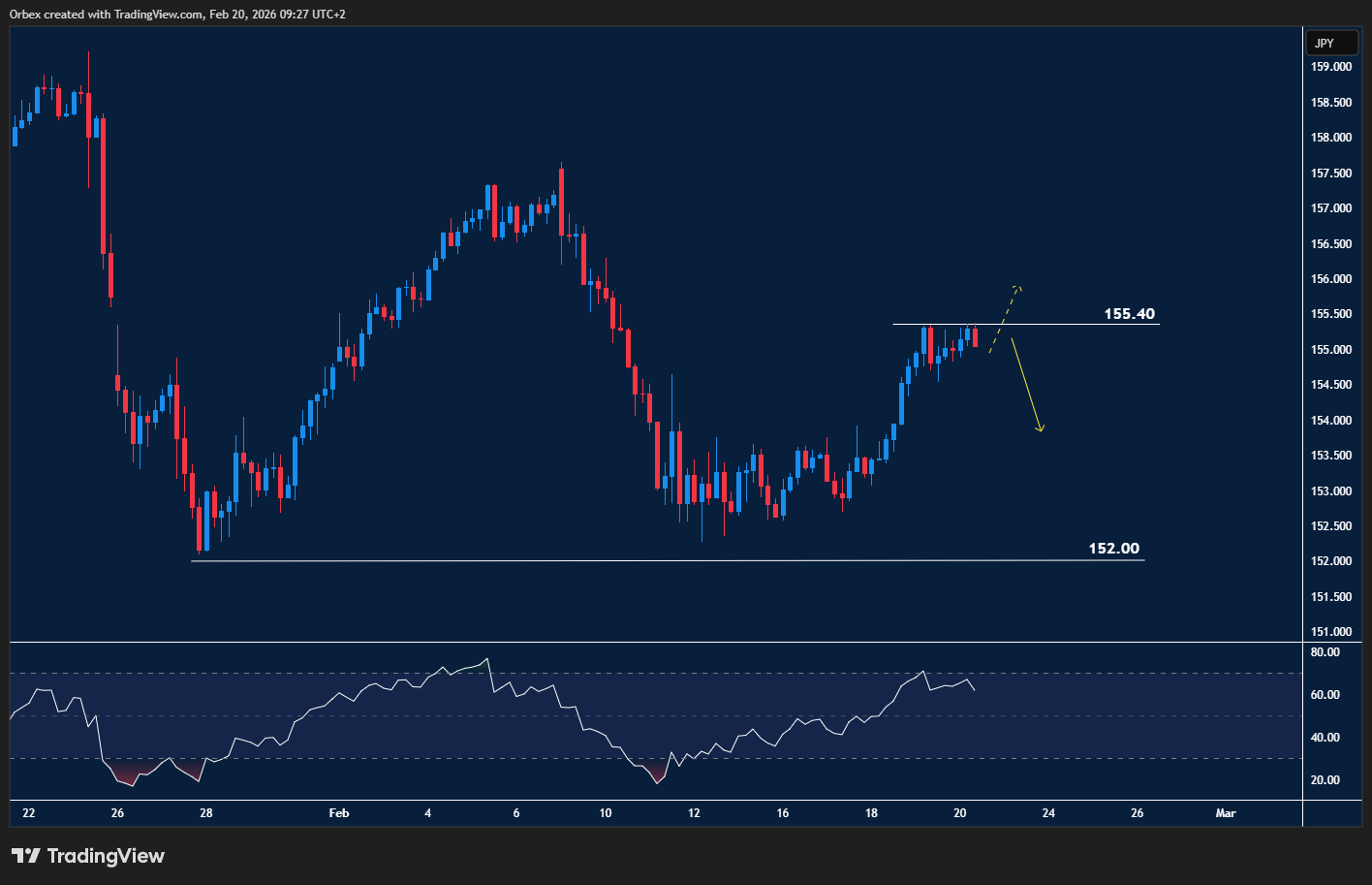Click the RSI 80.00 scale label
1372x885 pixels.
coord(1325,652)
